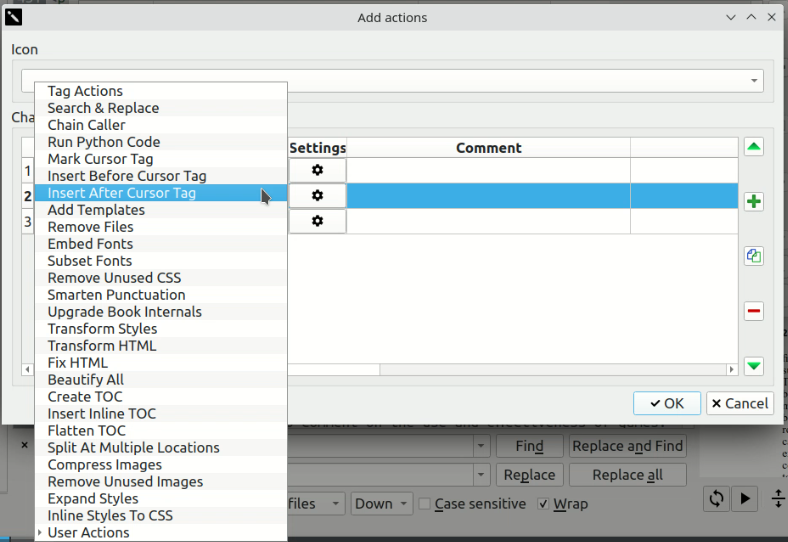Confirm dialog with the OK button

[666, 403]
